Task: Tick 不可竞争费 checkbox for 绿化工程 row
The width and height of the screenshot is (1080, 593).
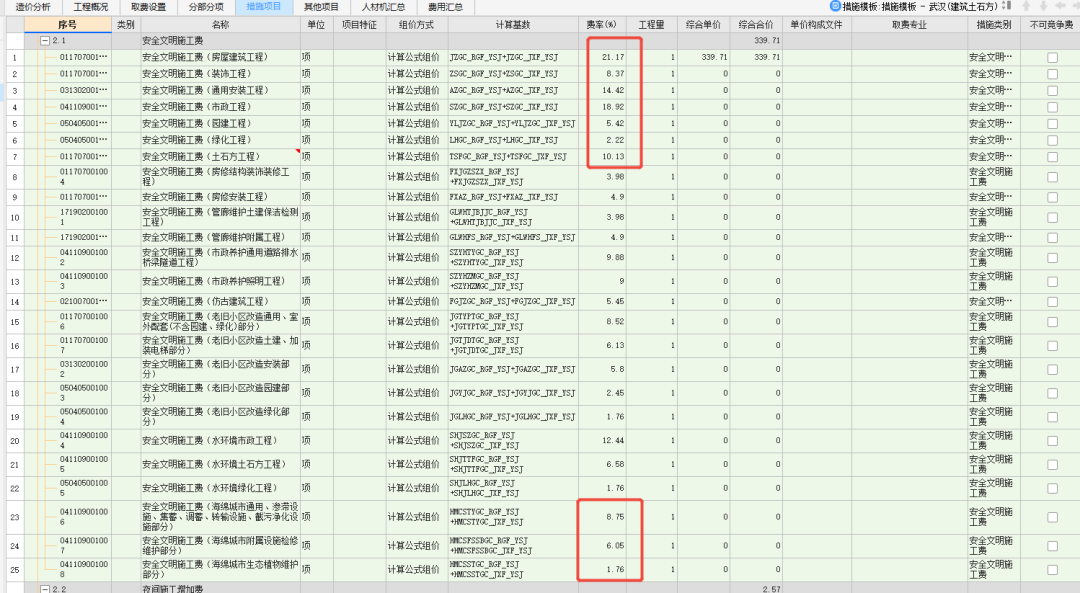Action: click(x=1052, y=140)
